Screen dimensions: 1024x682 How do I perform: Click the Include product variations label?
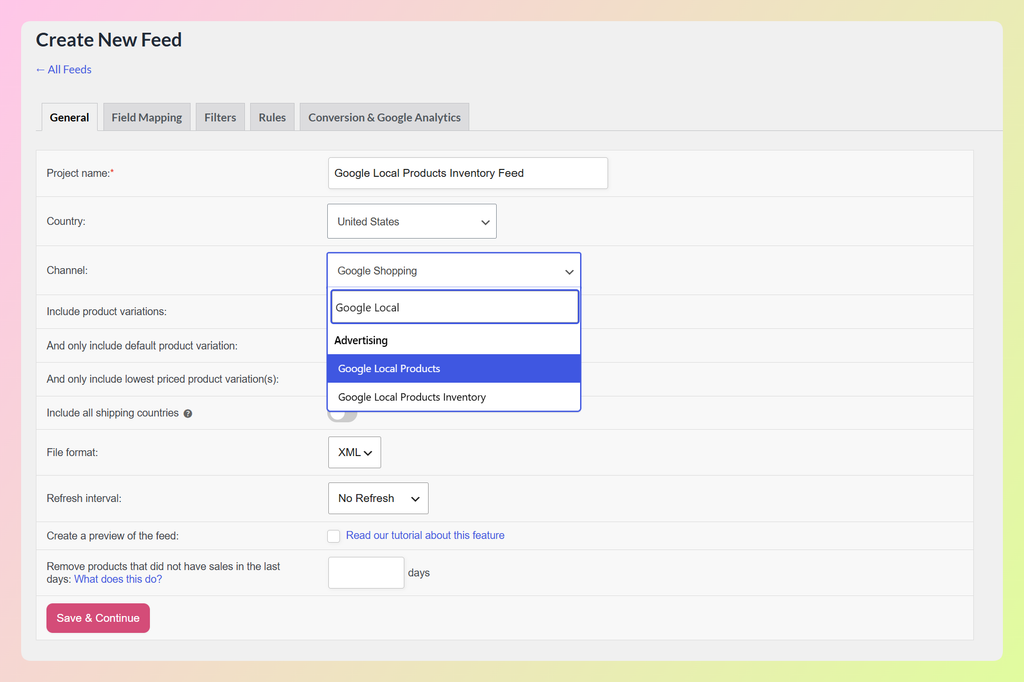(x=106, y=312)
